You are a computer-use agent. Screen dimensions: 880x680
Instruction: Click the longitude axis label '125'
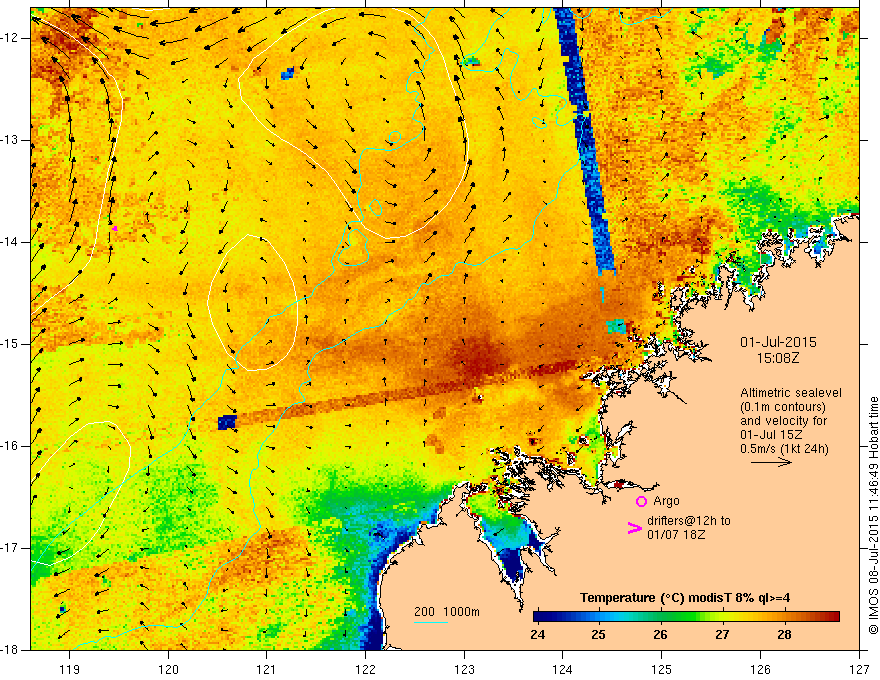pyautogui.click(x=662, y=669)
